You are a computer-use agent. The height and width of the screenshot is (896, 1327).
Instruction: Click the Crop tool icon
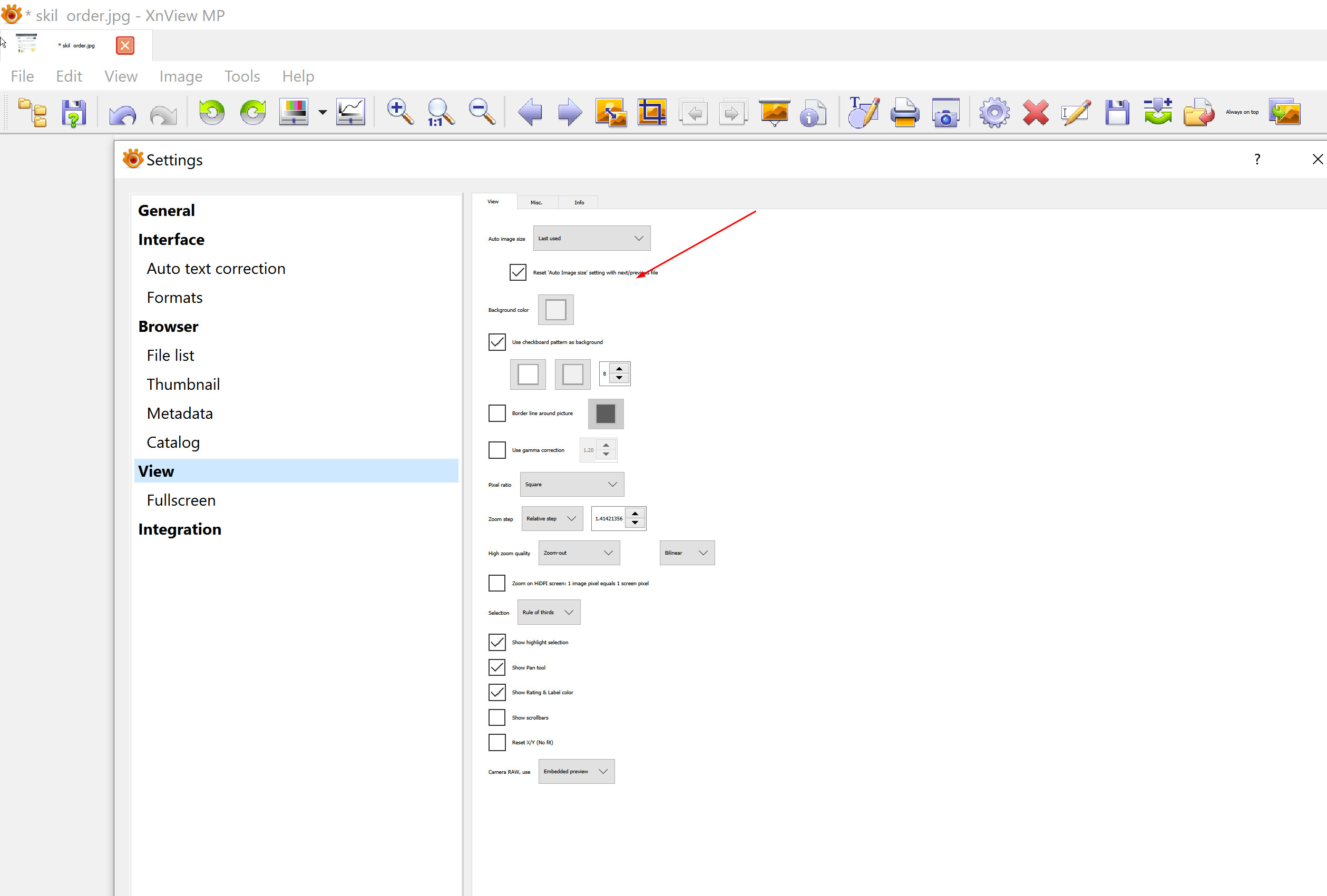click(651, 111)
